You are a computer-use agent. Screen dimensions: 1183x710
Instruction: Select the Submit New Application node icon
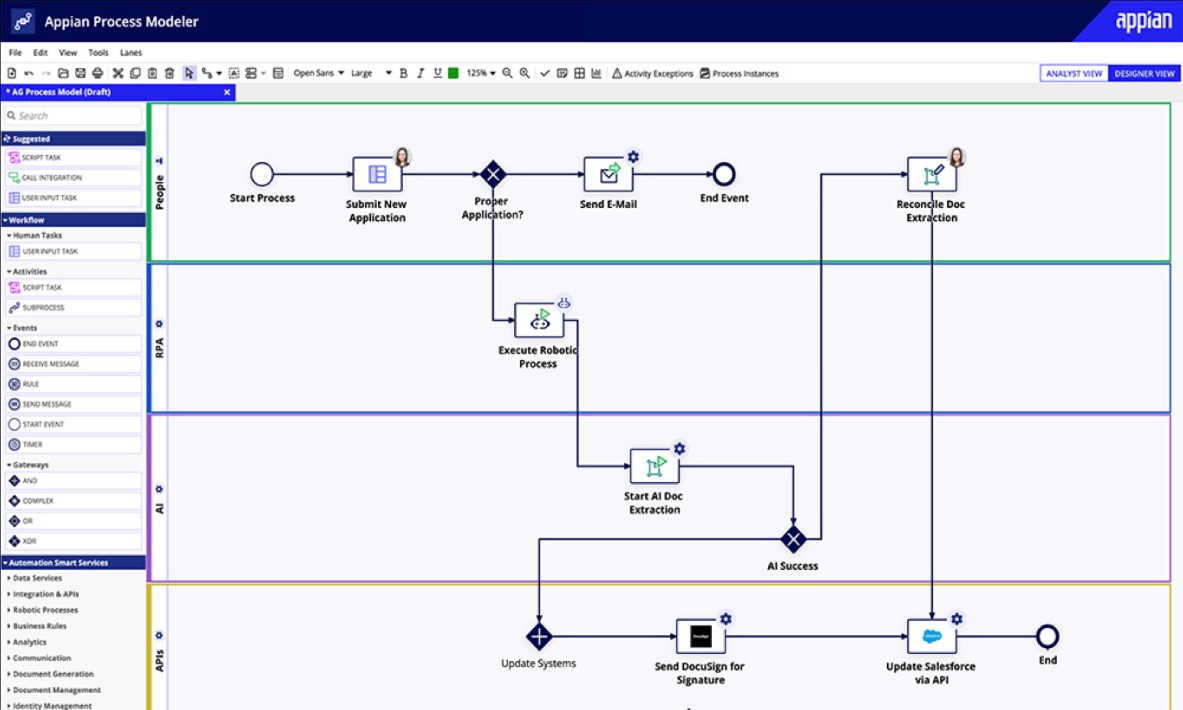[x=377, y=174]
